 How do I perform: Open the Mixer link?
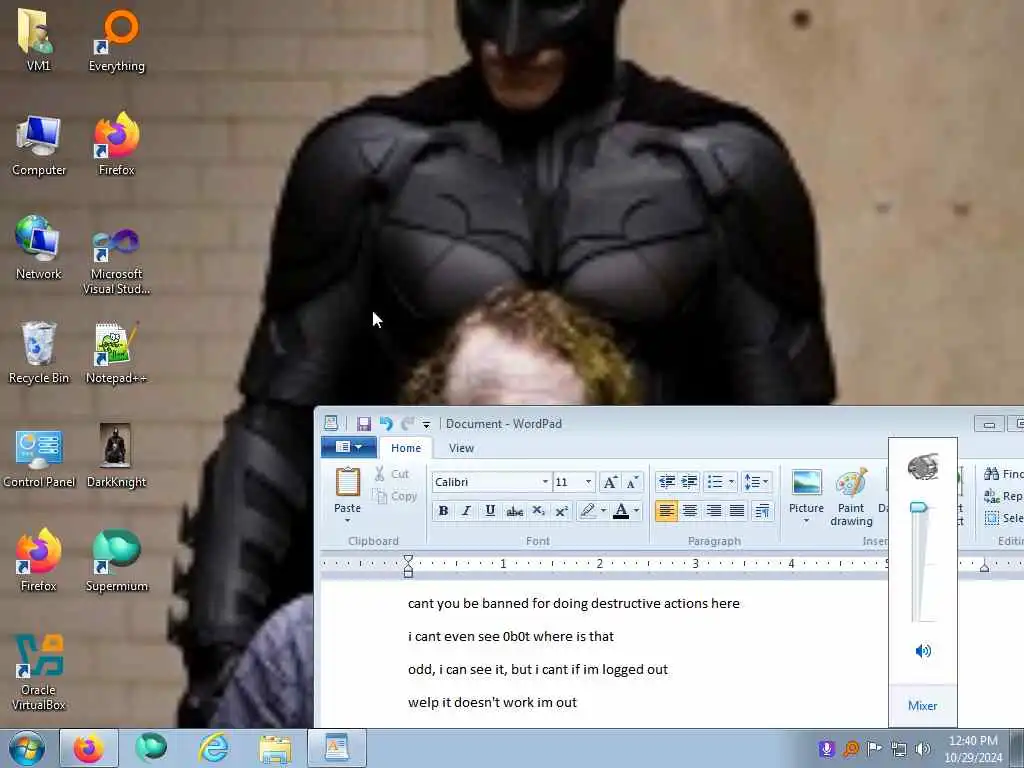click(x=922, y=705)
